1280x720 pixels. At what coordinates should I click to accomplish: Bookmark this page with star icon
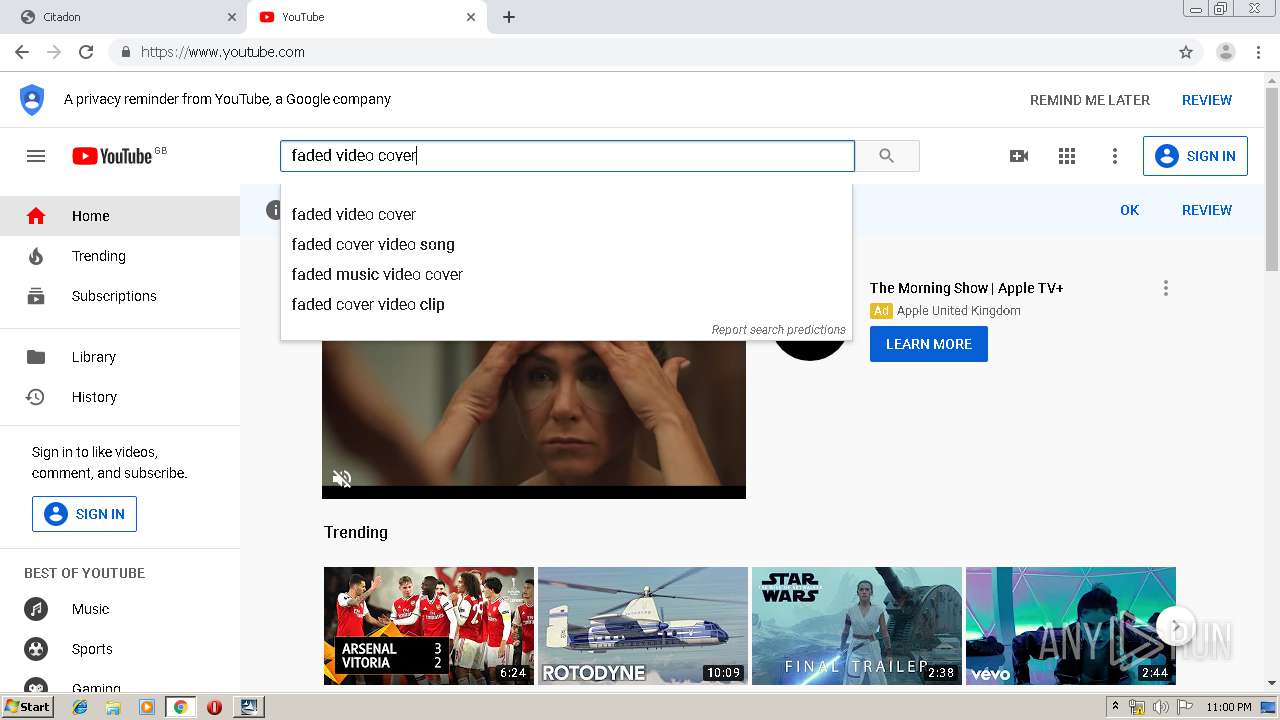point(1186,52)
